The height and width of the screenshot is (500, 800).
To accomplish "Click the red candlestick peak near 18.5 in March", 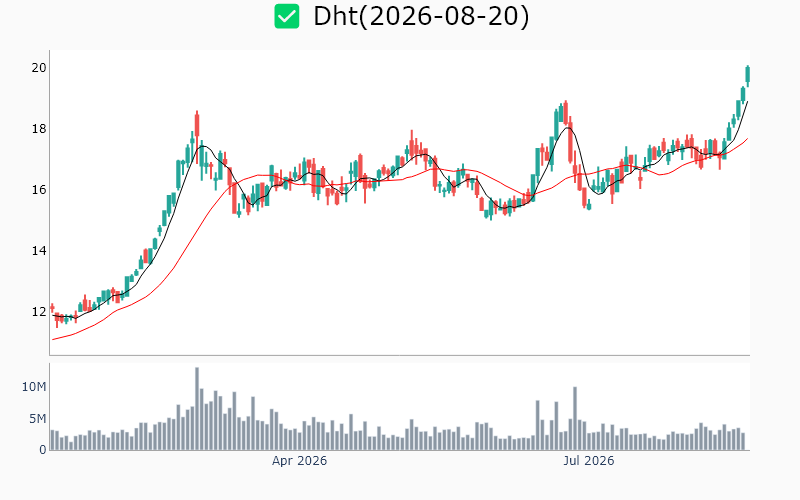I will pyautogui.click(x=197, y=125).
